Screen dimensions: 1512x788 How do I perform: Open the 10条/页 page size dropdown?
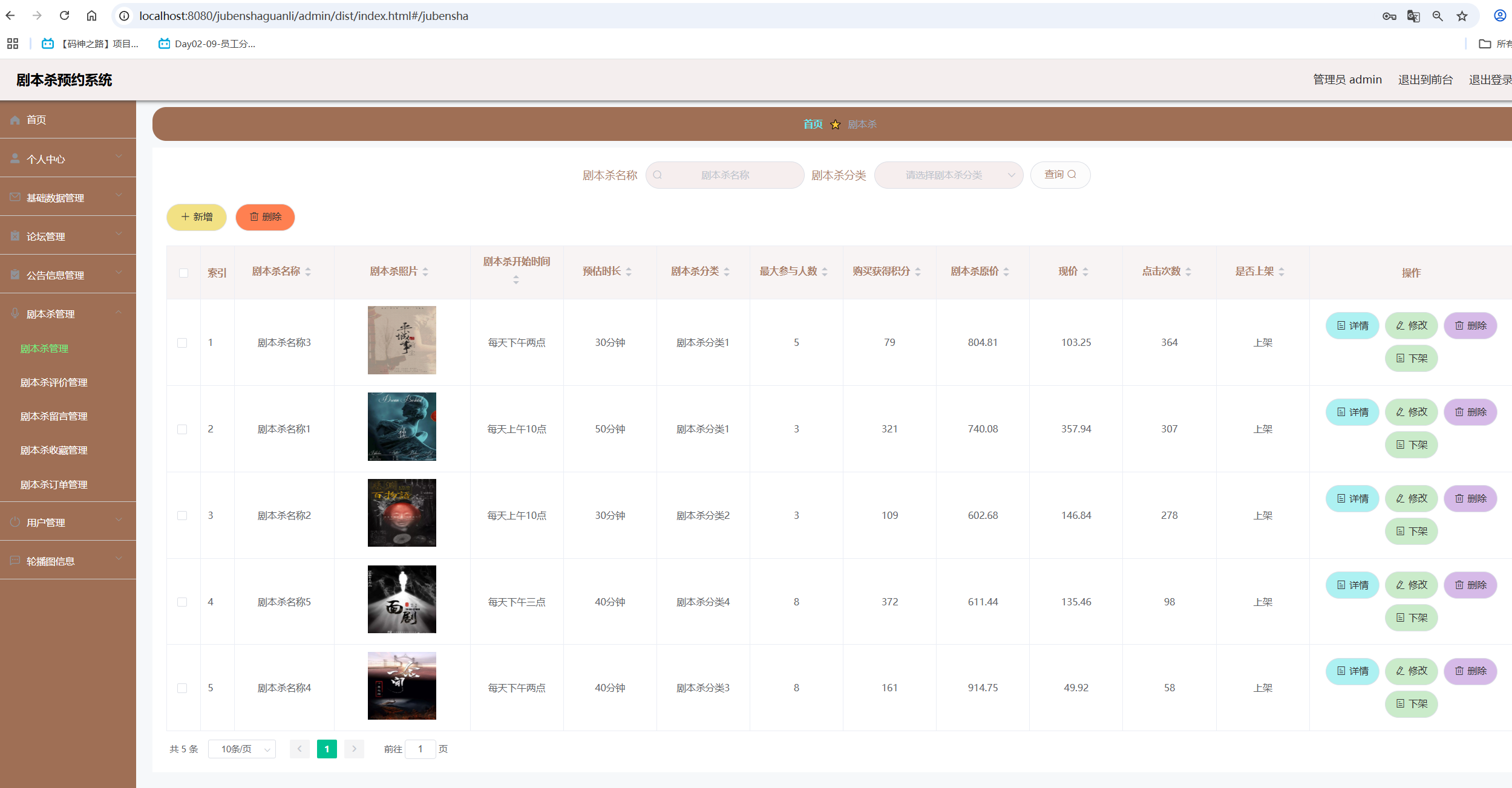(x=242, y=749)
